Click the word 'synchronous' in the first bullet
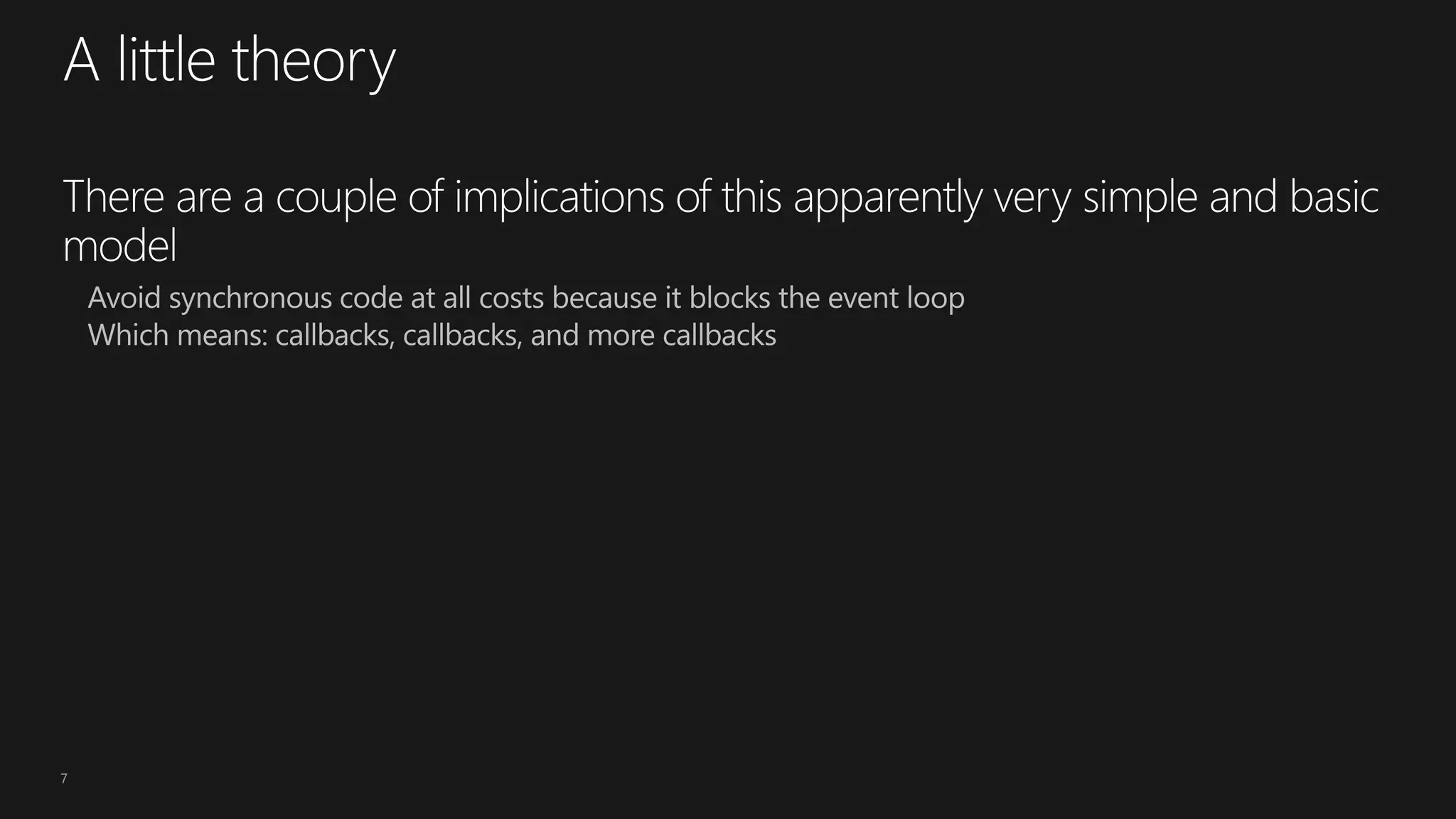The width and height of the screenshot is (1456, 819). [250, 299]
